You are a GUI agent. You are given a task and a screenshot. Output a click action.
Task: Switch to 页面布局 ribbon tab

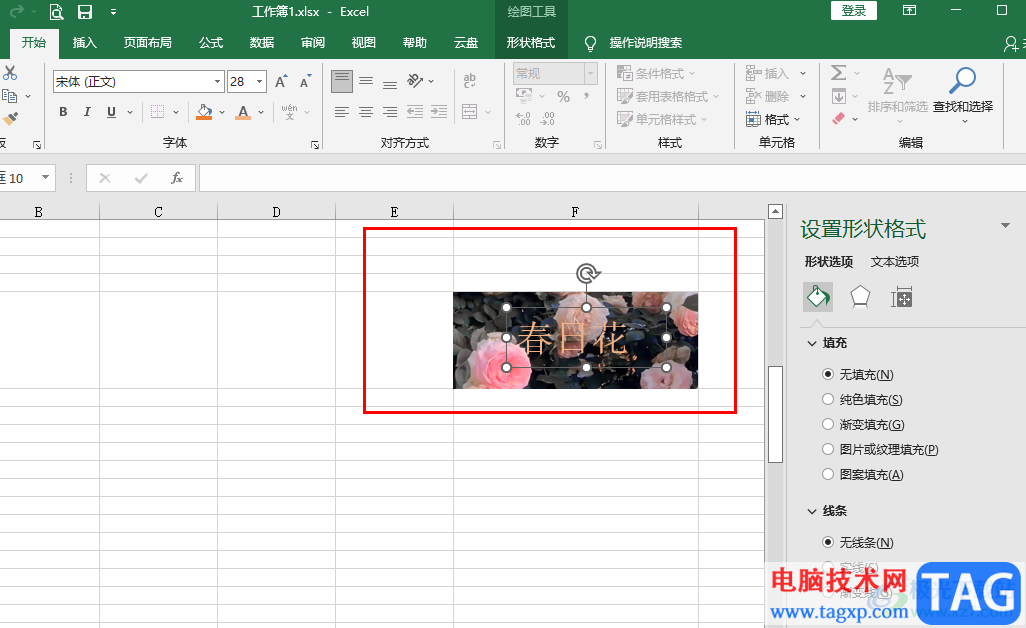[x=148, y=43]
